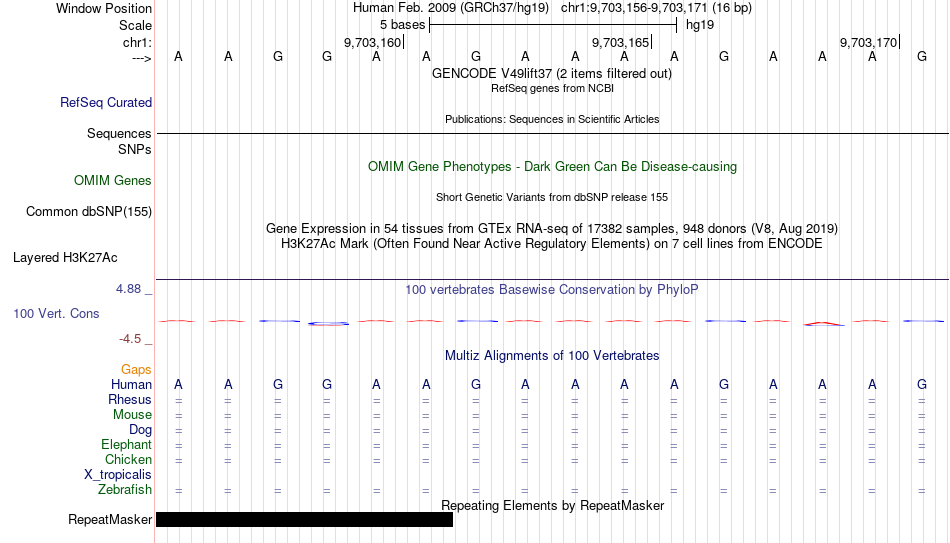Screen dimensions: 950x543
Task: Click the chr1: base position label
Action: 137,42
